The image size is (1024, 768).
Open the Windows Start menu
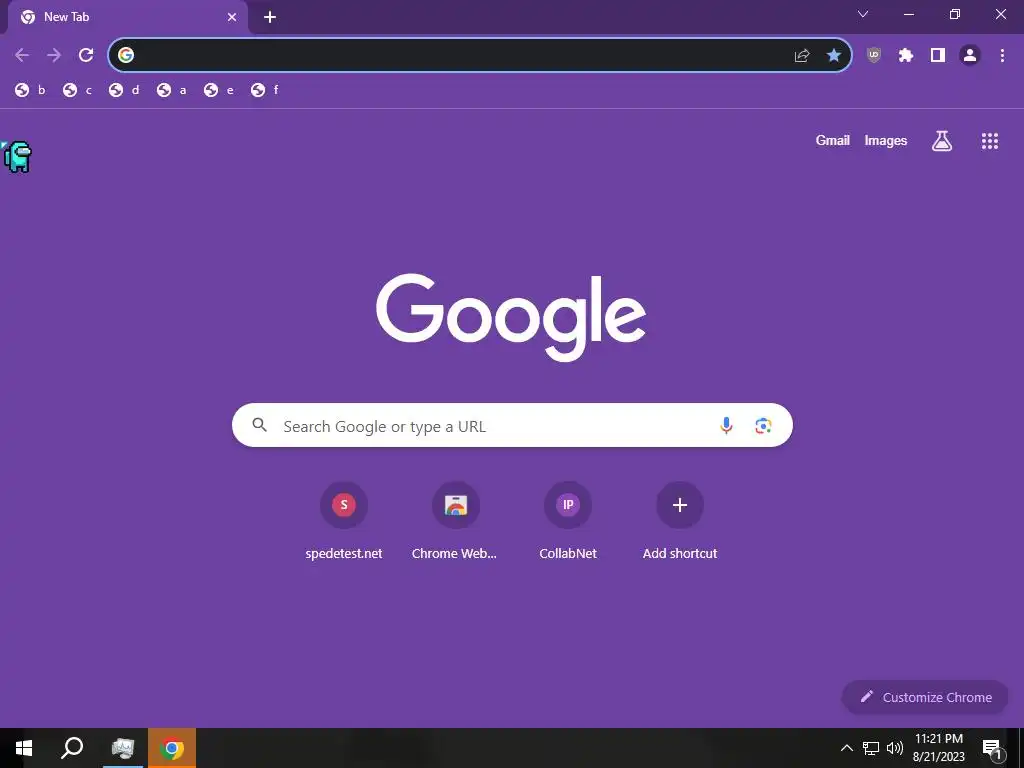24,748
